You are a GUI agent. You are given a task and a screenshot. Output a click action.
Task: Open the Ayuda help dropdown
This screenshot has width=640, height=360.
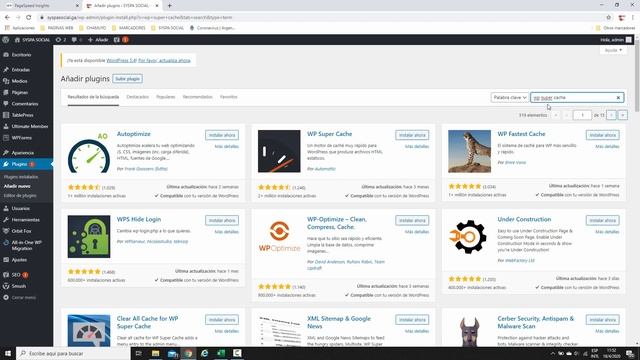613,50
